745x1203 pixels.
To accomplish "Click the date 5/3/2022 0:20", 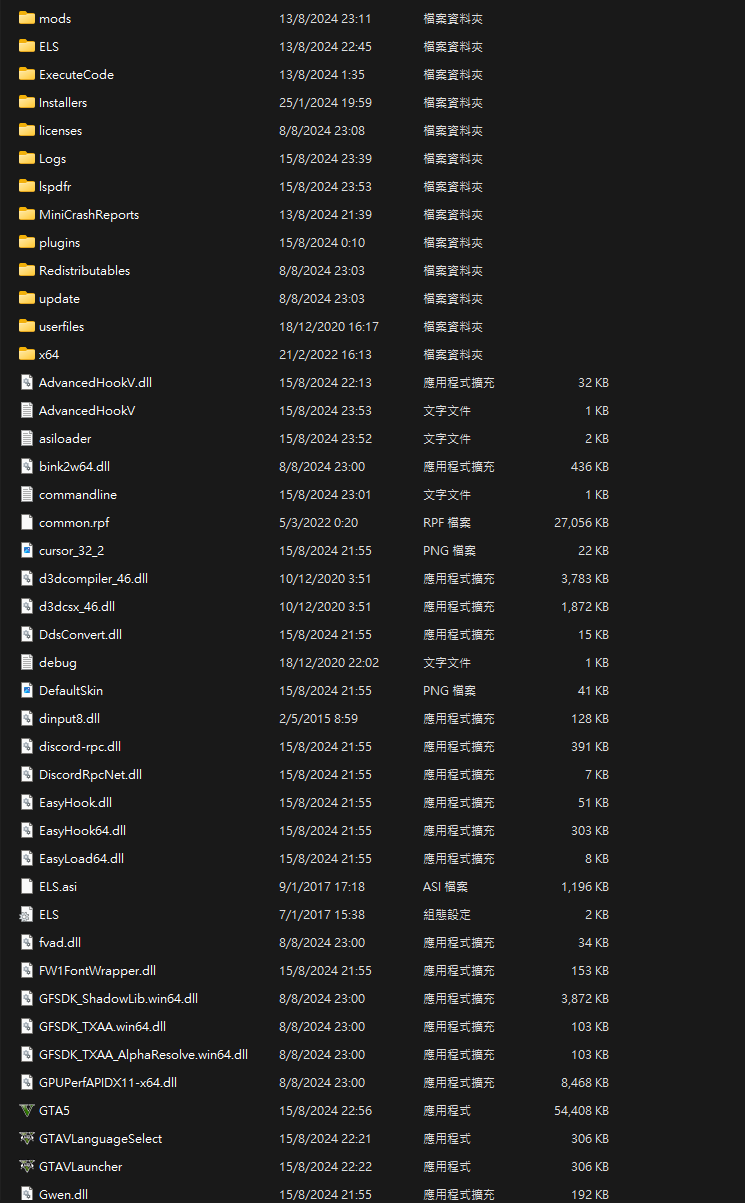I will tap(318, 522).
